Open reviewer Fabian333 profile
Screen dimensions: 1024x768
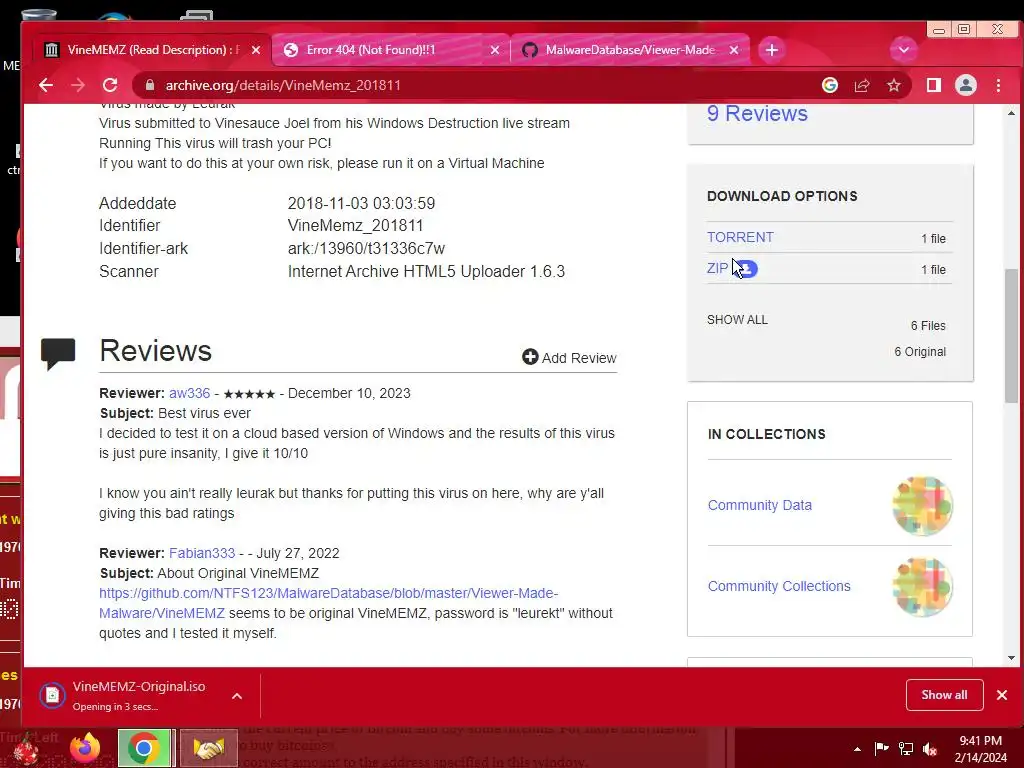[202, 553]
